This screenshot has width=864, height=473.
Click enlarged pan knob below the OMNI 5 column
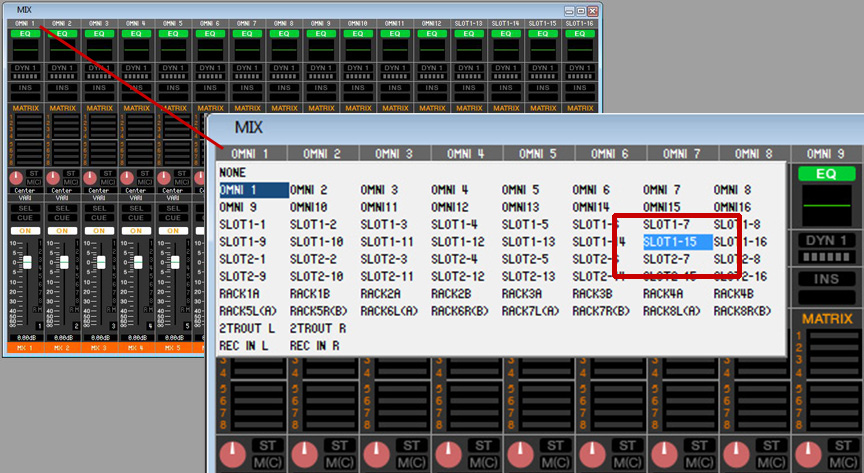pyautogui.click(x=521, y=455)
